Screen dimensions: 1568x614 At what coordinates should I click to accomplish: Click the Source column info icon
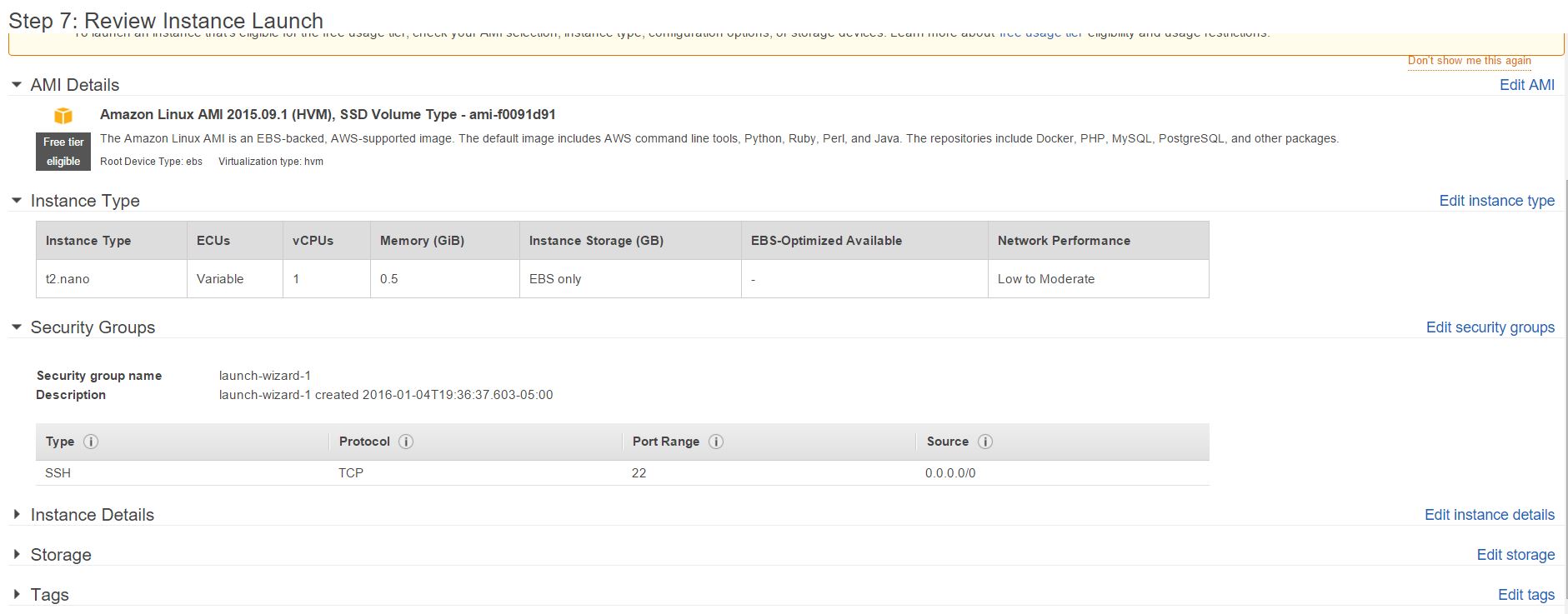pos(984,442)
